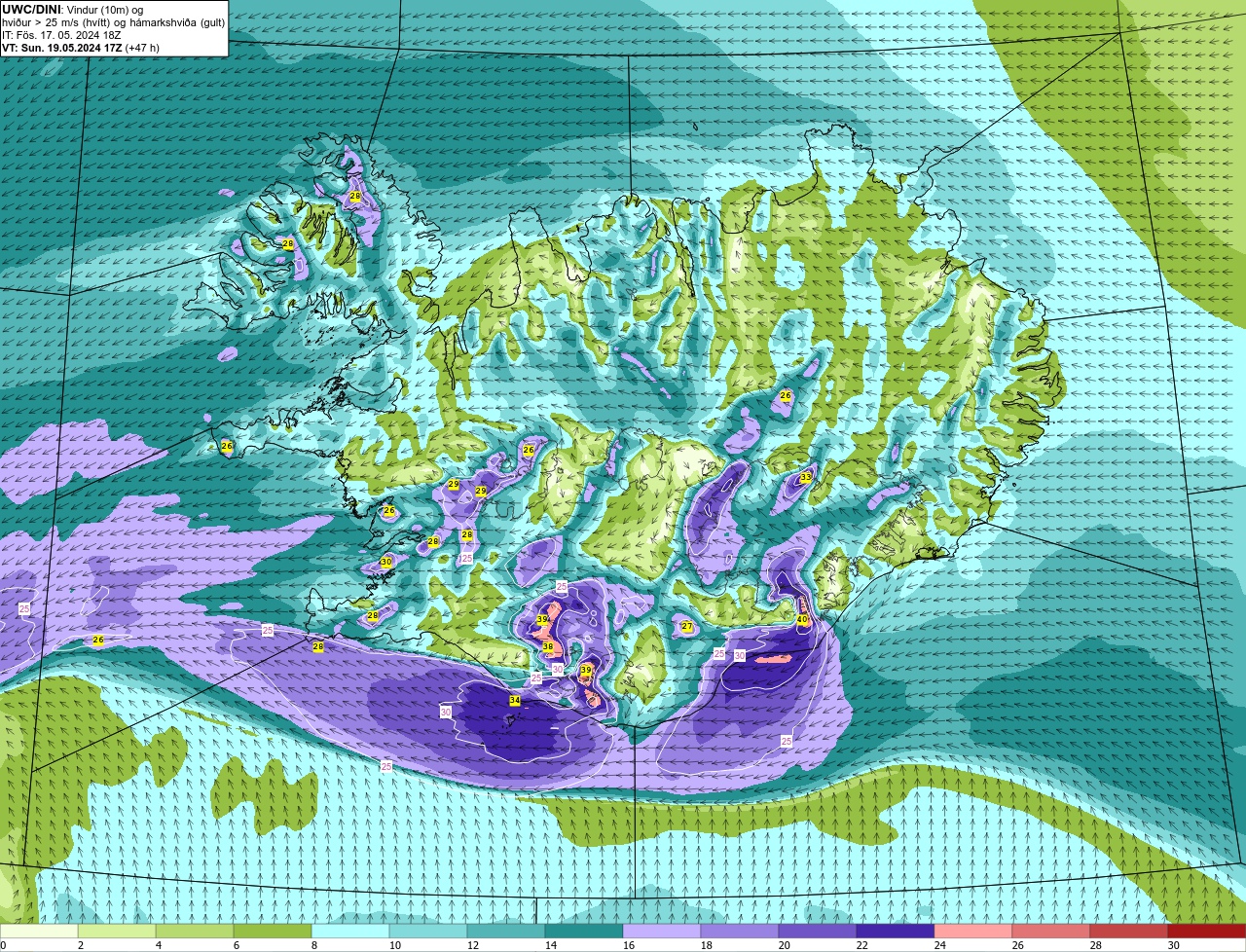Click the '6' tick label on the legend scale
Screen dimensions: 1246x952
coord(236,945)
